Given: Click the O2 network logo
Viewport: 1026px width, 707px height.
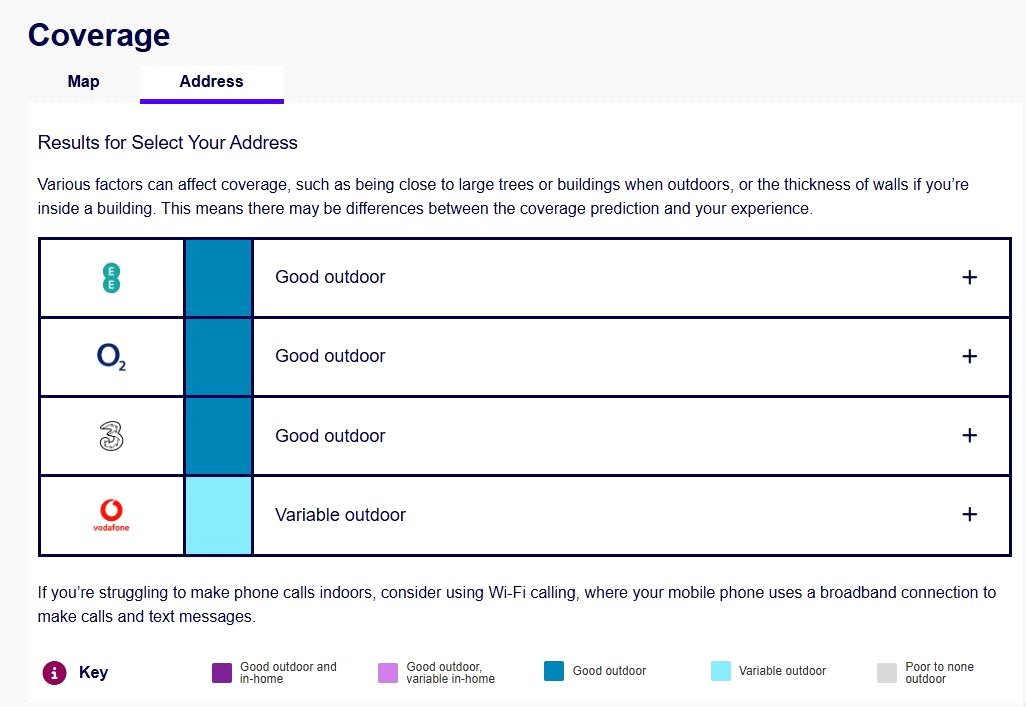Looking at the screenshot, I should pos(112,357).
